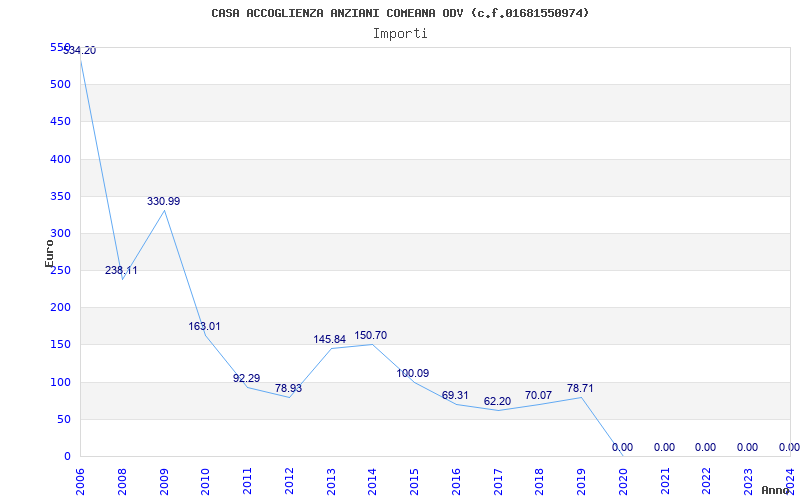Click the 0.00 label above 2022

(706, 447)
